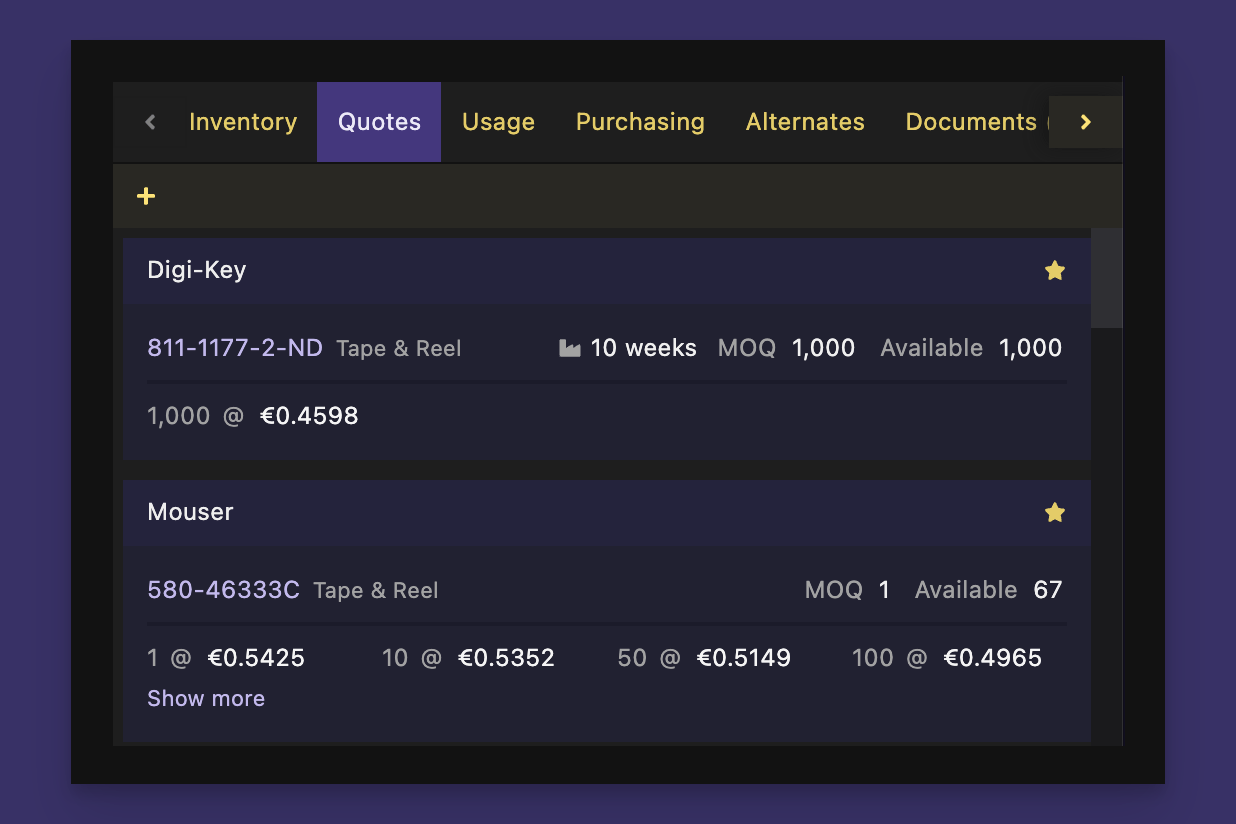Open the Alternates tab
1236x824 pixels.
pos(805,122)
